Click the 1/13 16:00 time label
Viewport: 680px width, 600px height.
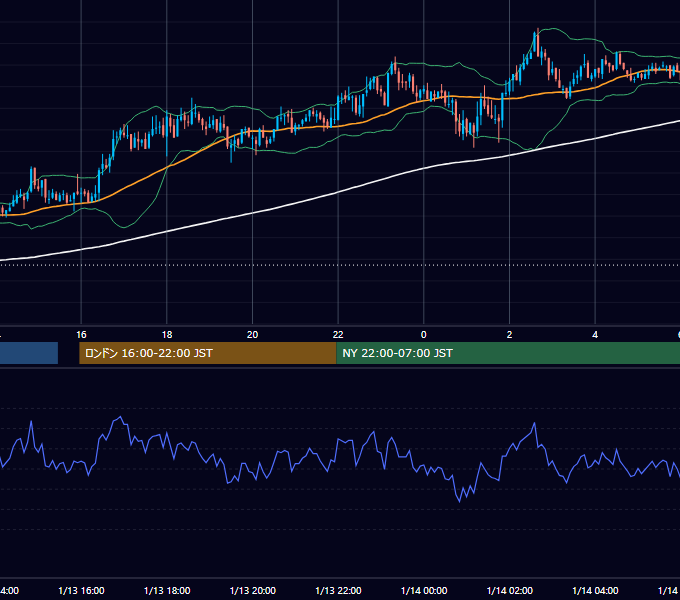click(81, 590)
